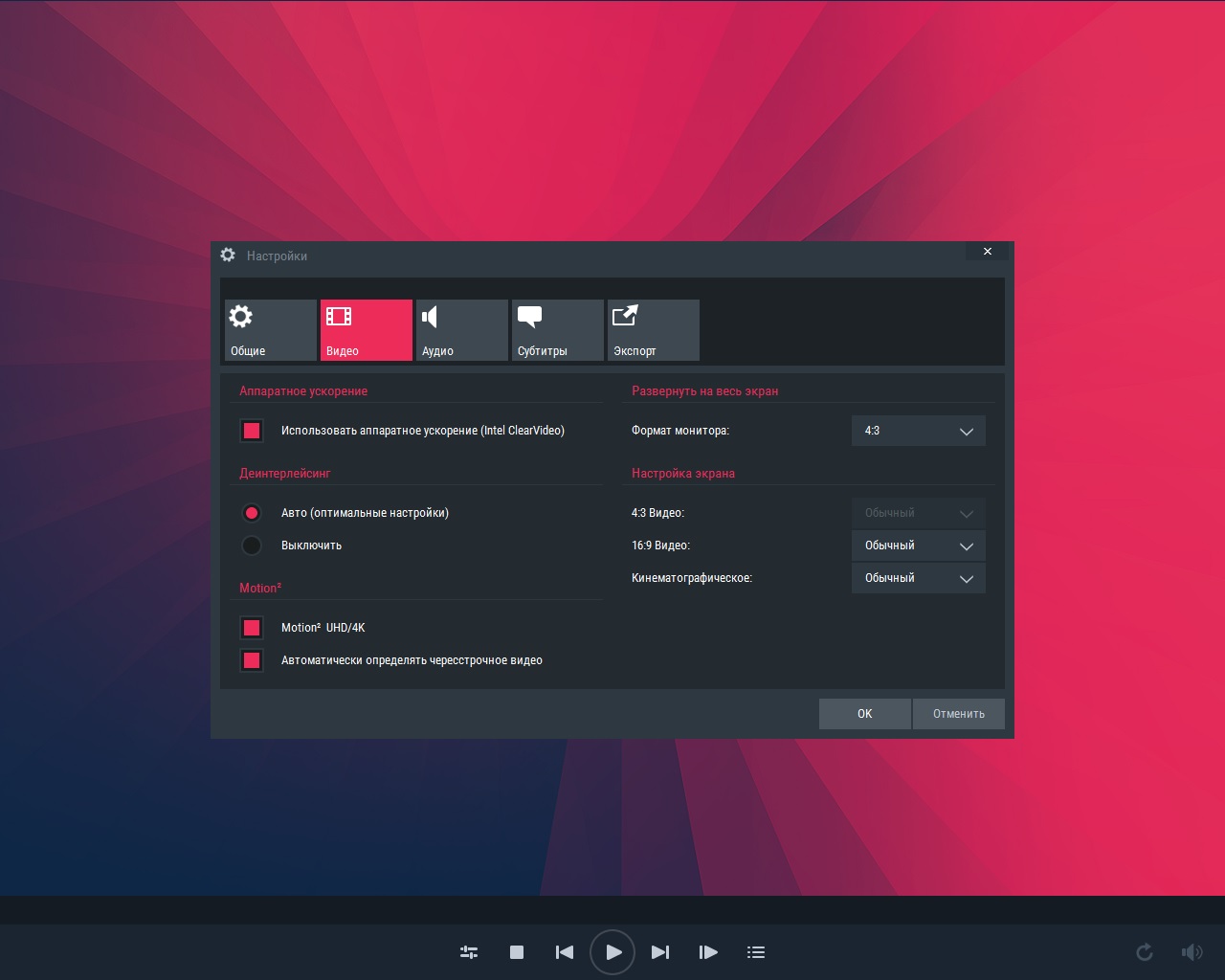Toggle the Motion² UHD/4K checkbox
1225x980 pixels.
(x=252, y=628)
